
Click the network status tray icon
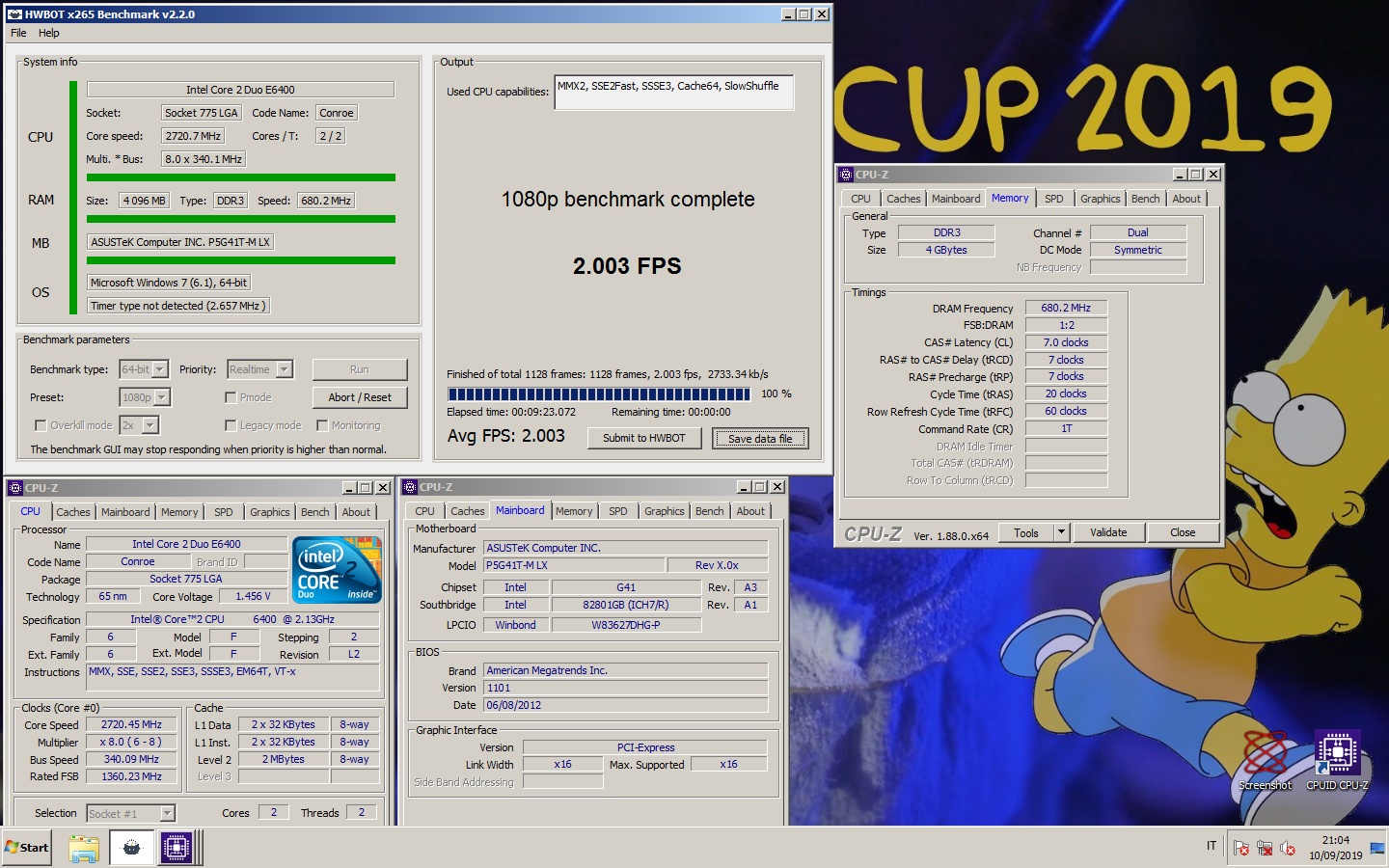[x=1265, y=848]
